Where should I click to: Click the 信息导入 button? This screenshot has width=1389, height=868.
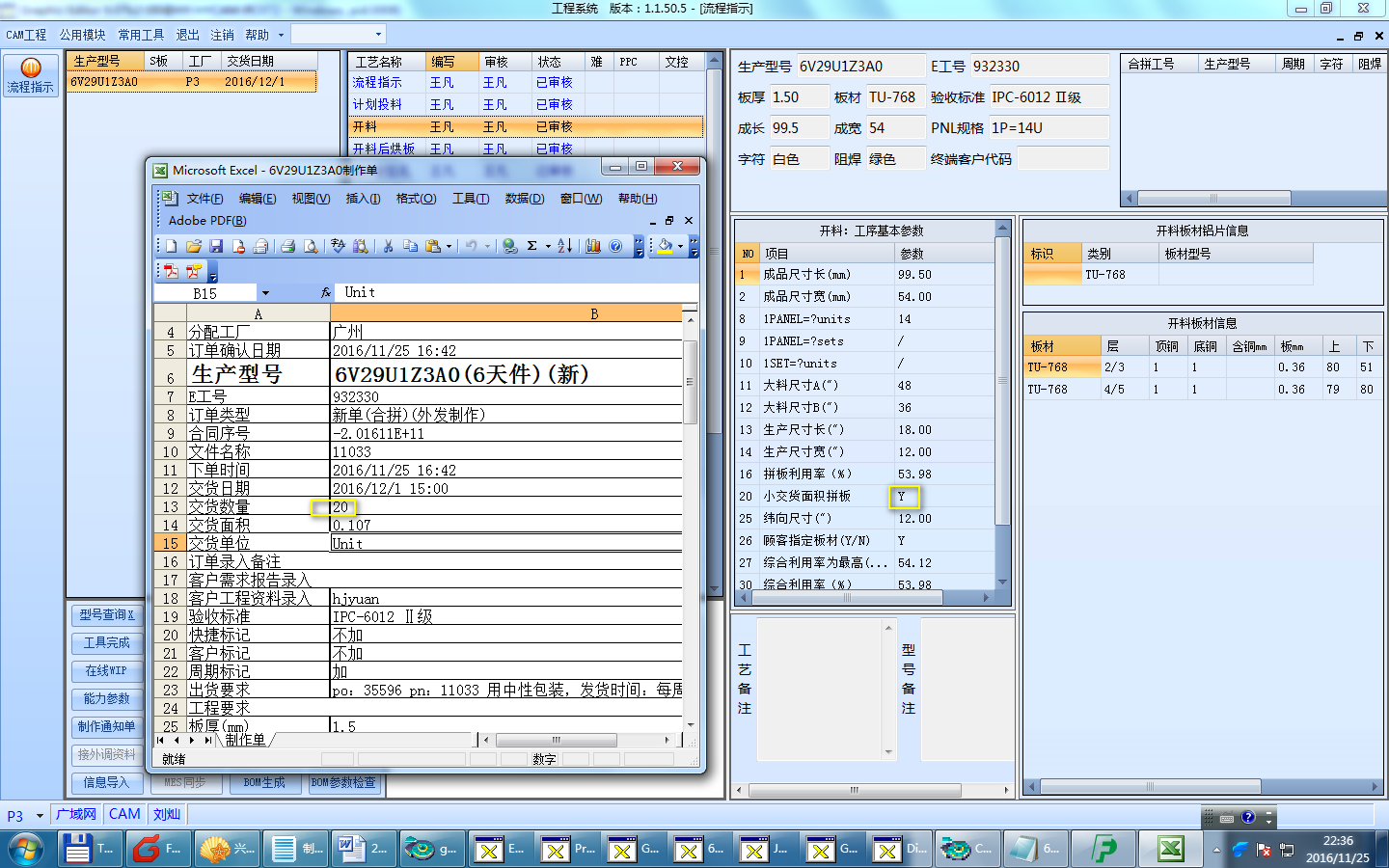(107, 783)
